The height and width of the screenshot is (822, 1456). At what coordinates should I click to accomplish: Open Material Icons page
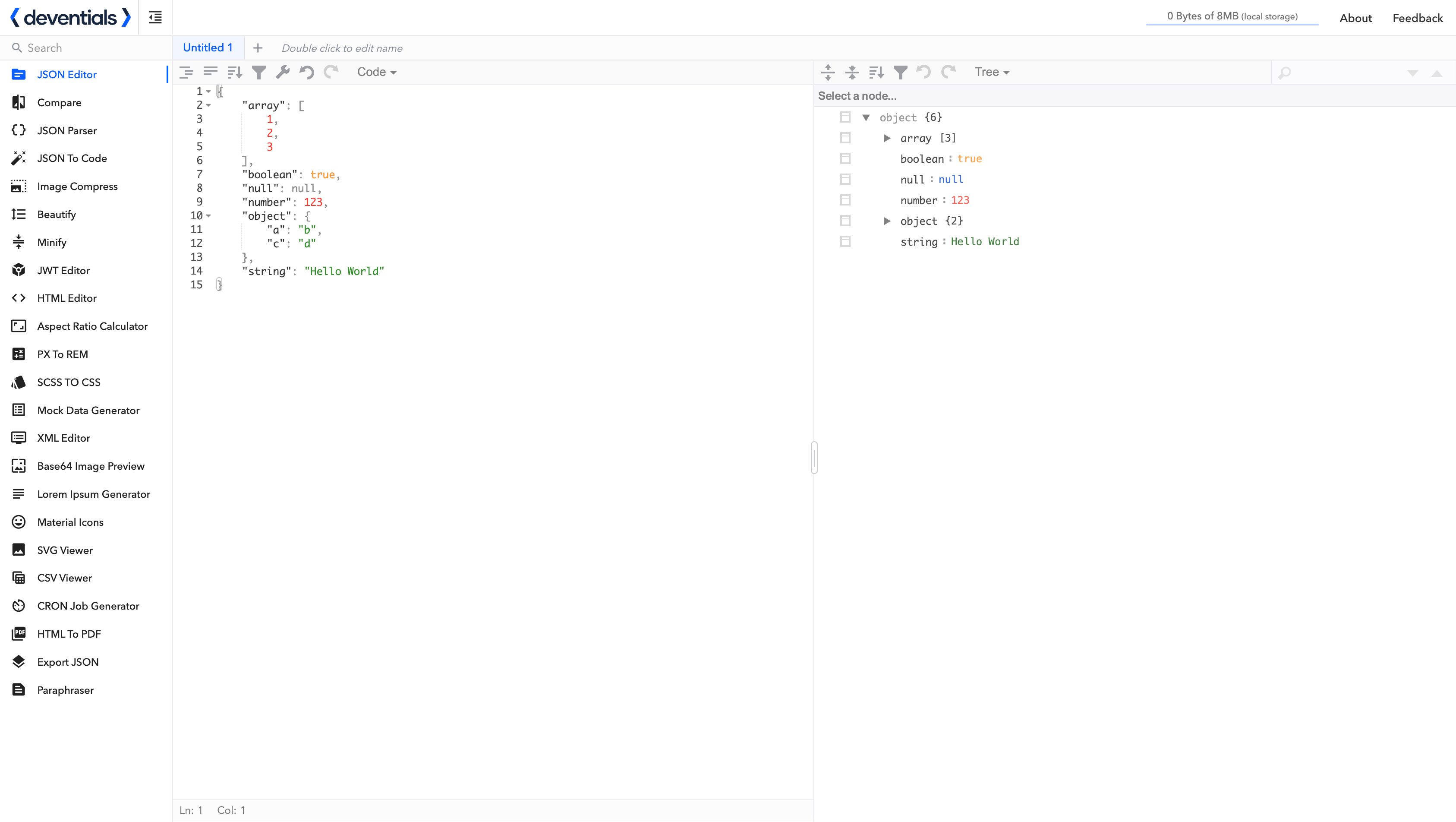coord(86,522)
